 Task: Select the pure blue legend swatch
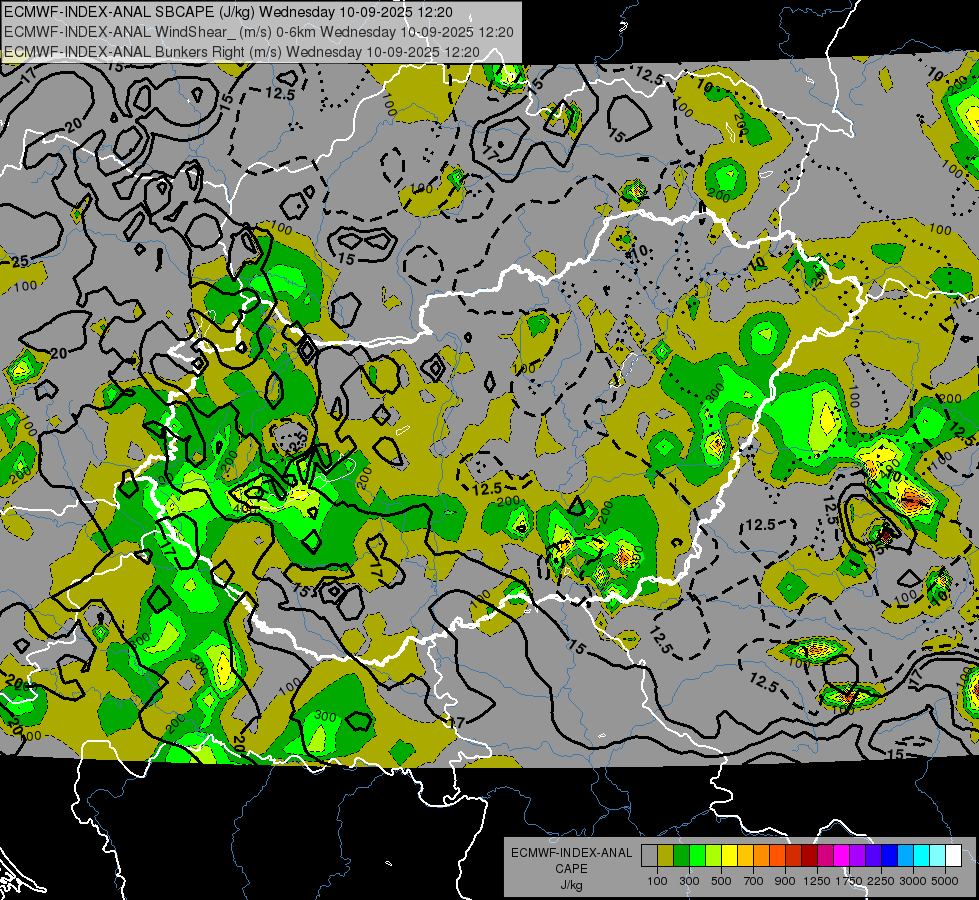click(890, 856)
